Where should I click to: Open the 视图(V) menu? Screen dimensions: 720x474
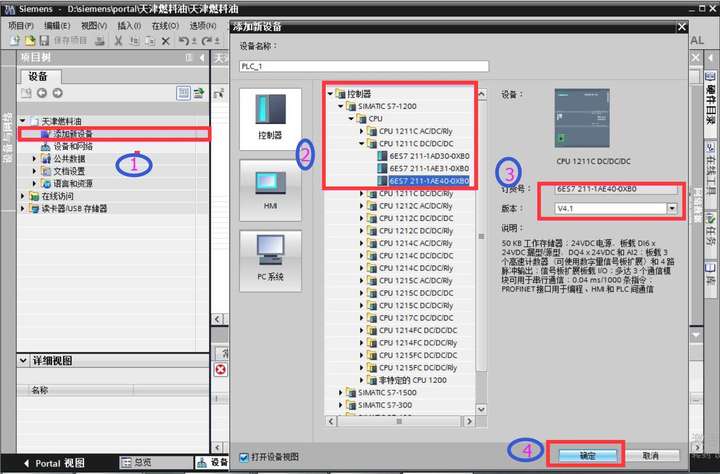click(x=94, y=26)
